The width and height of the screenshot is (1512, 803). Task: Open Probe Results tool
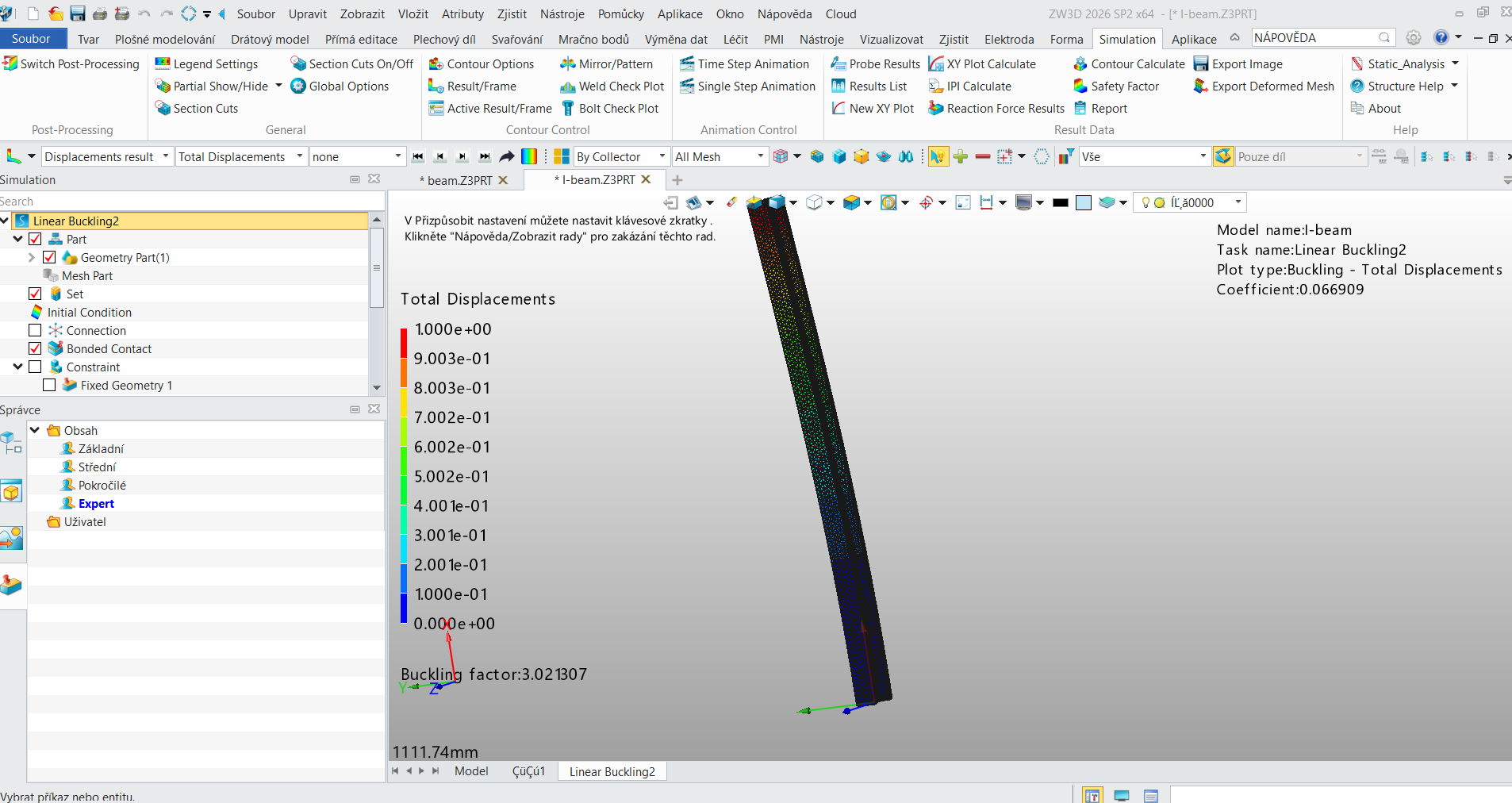click(875, 63)
